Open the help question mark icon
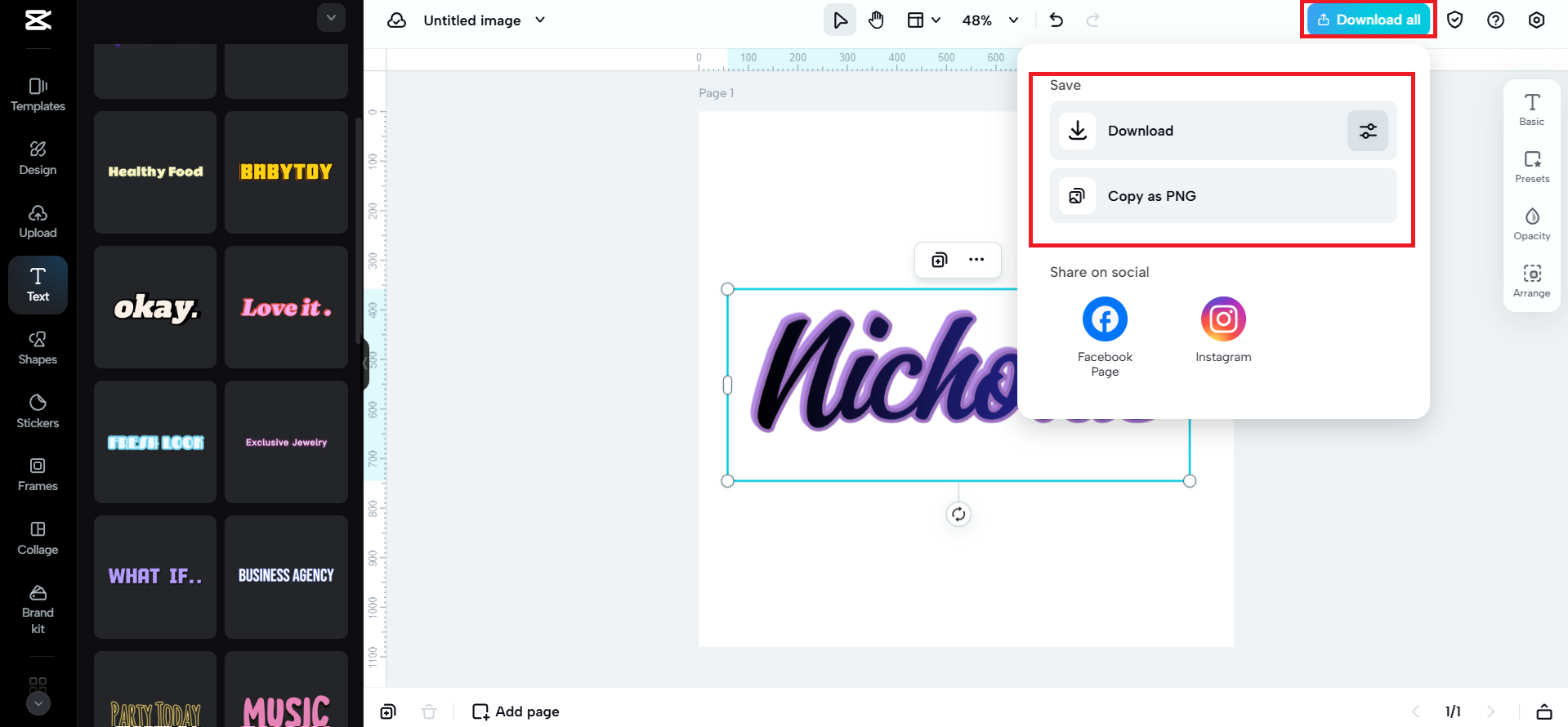Viewport: 1568px width, 727px height. [x=1495, y=20]
